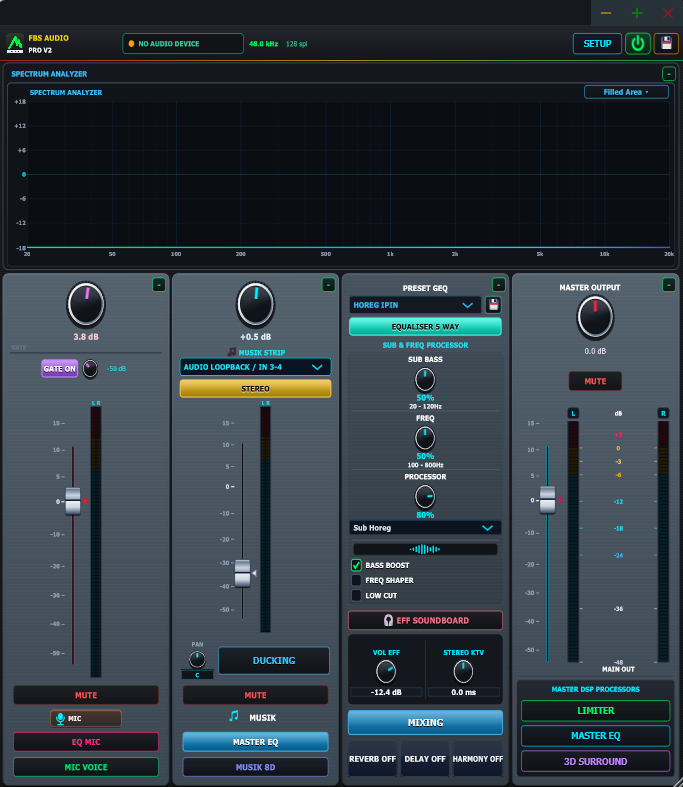This screenshot has width=683, height=787.
Task: Collapse the Master Output panel
Action: tap(668, 285)
